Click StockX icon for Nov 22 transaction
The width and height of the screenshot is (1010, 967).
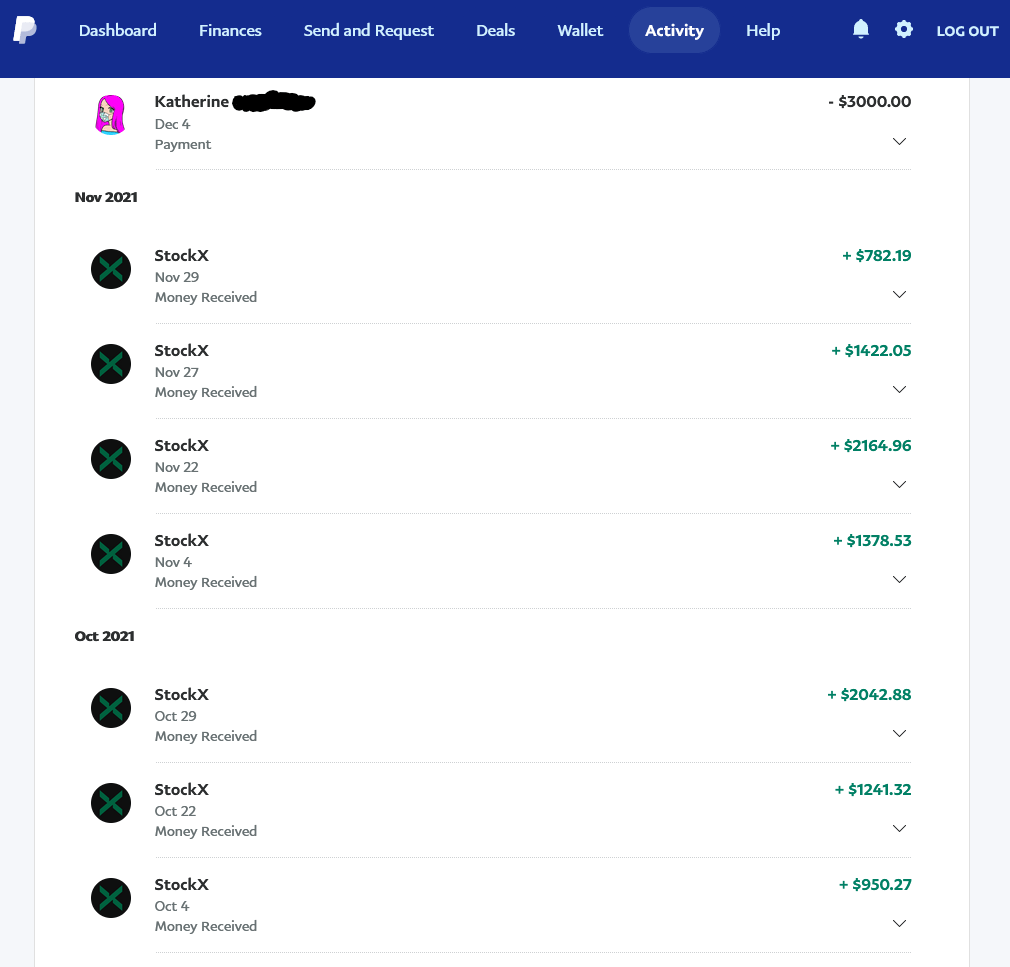pos(111,459)
